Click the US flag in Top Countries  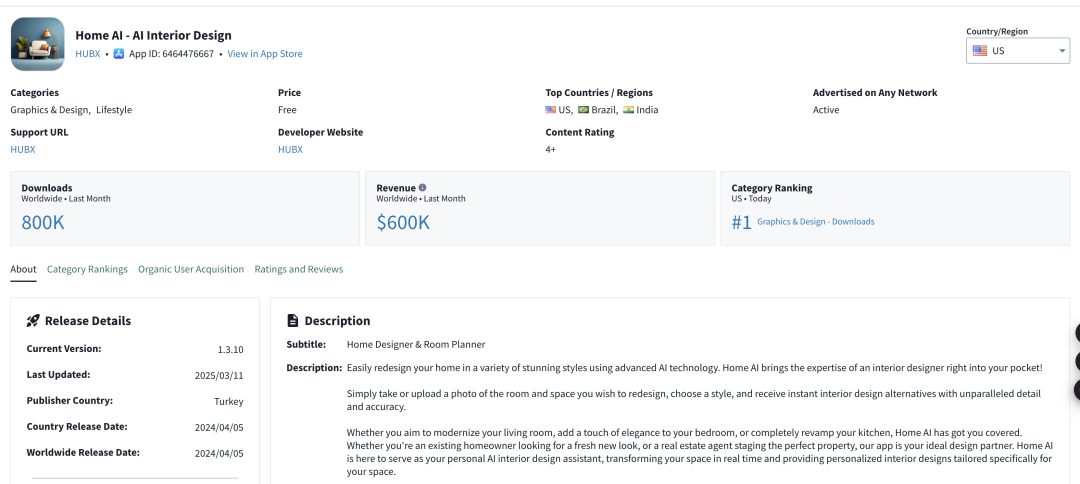[550, 109]
